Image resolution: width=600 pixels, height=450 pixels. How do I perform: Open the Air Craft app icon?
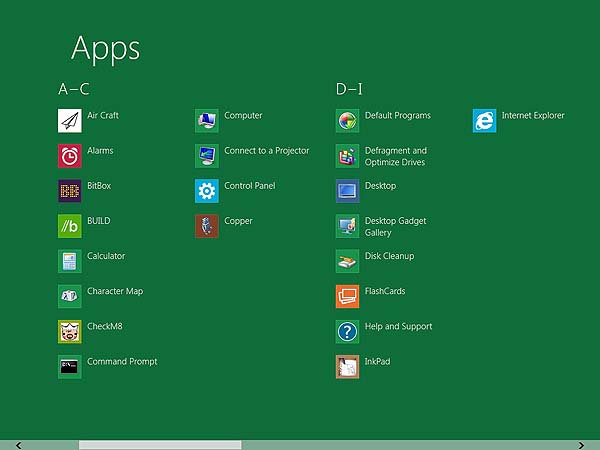(x=70, y=121)
